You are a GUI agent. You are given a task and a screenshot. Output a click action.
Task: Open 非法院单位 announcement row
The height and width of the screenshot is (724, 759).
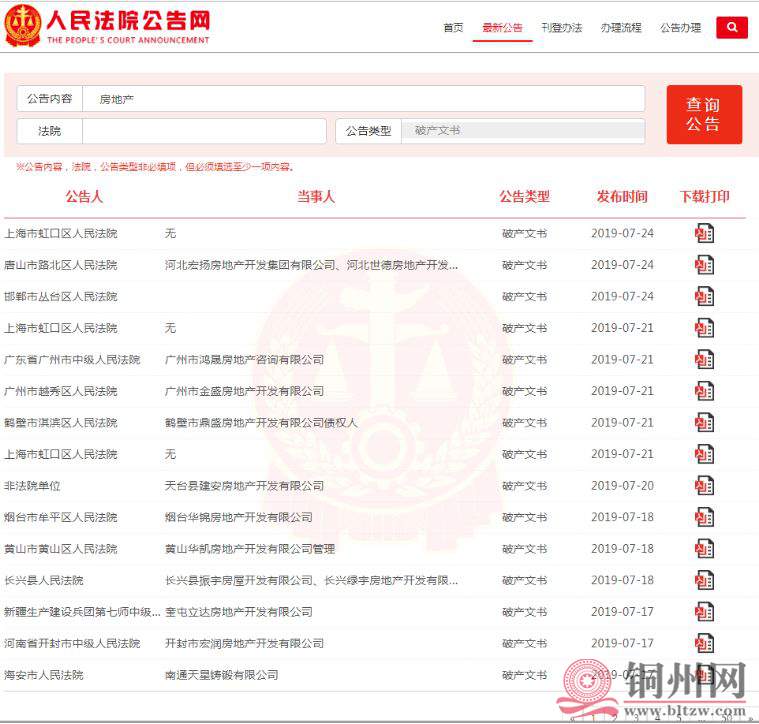coord(32,485)
